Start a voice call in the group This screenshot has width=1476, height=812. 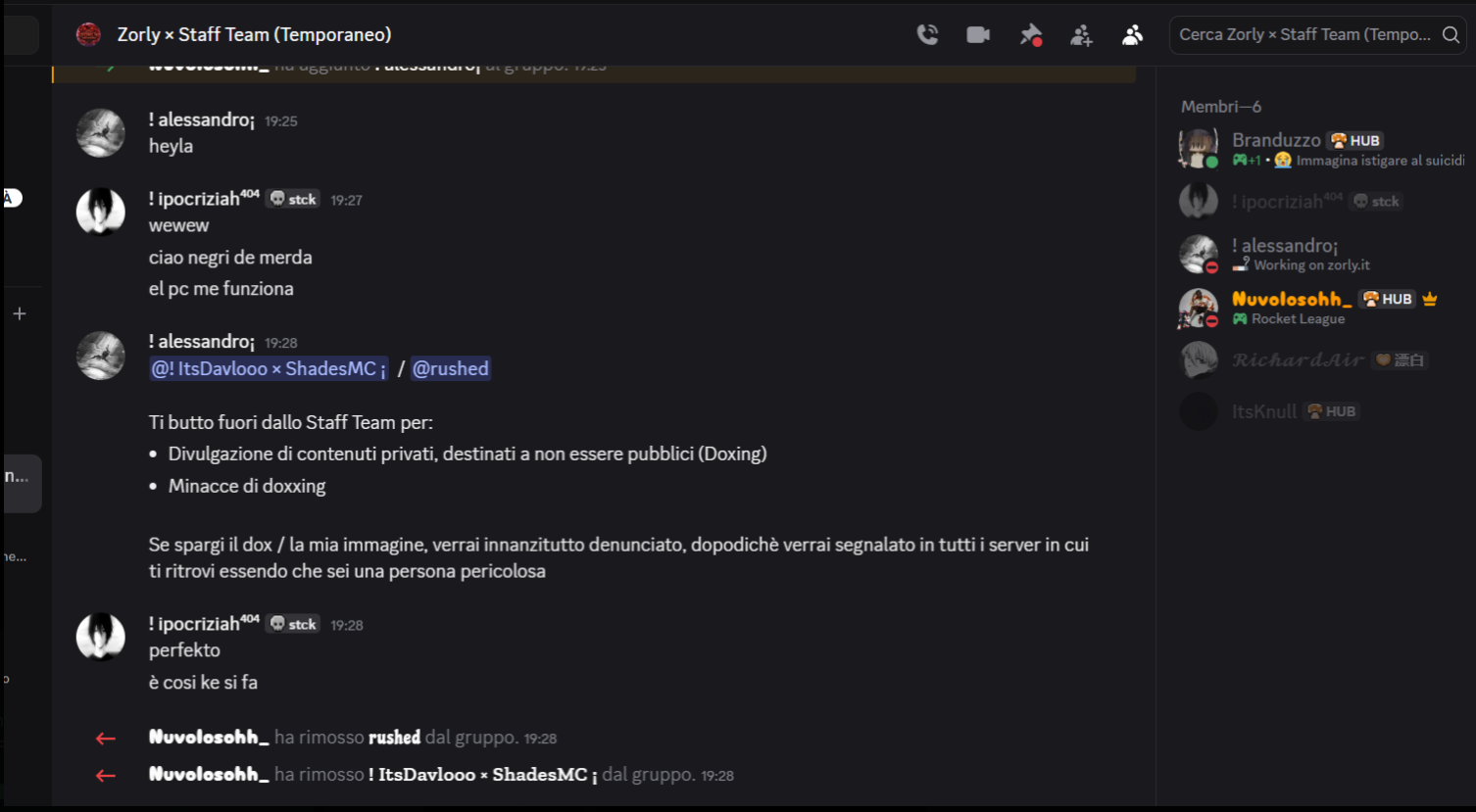927,35
